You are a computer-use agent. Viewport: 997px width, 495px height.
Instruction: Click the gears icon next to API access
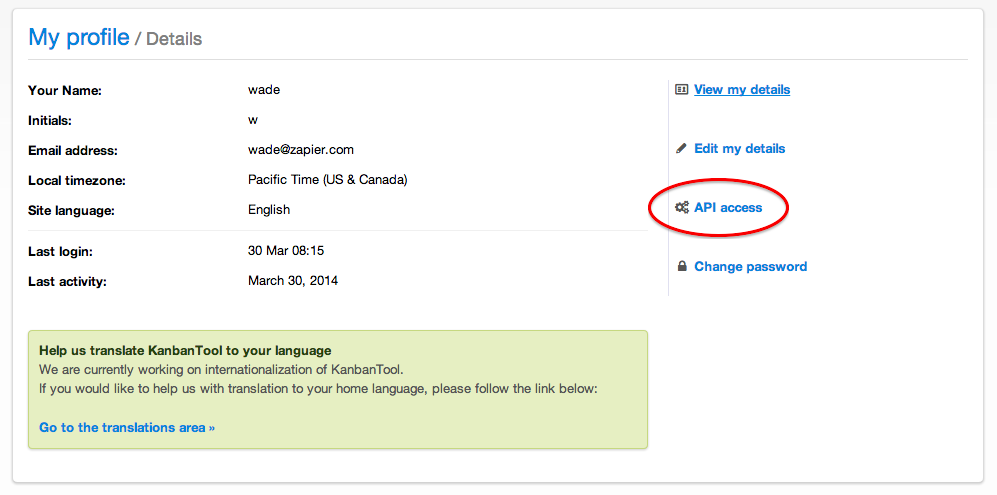point(682,207)
